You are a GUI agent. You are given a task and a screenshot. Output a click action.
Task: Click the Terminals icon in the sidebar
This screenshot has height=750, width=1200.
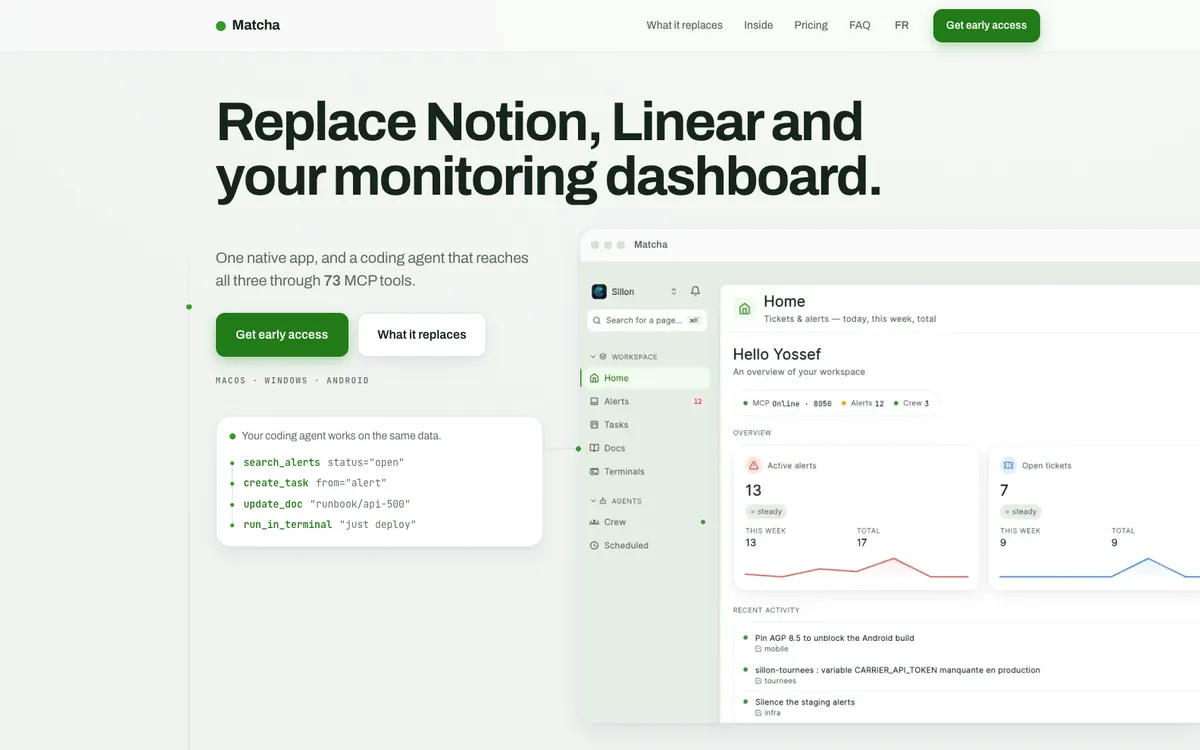point(594,471)
